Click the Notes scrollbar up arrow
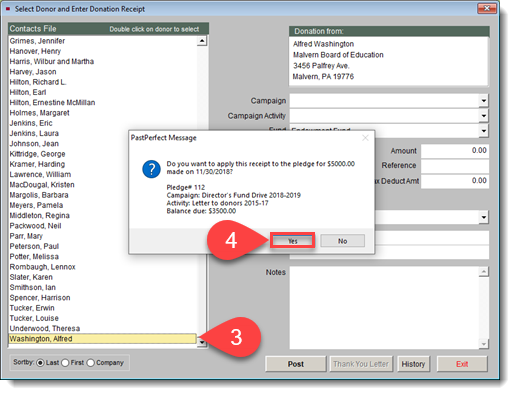Image resolution: width=515 pixels, height=396 pixels. (484, 272)
